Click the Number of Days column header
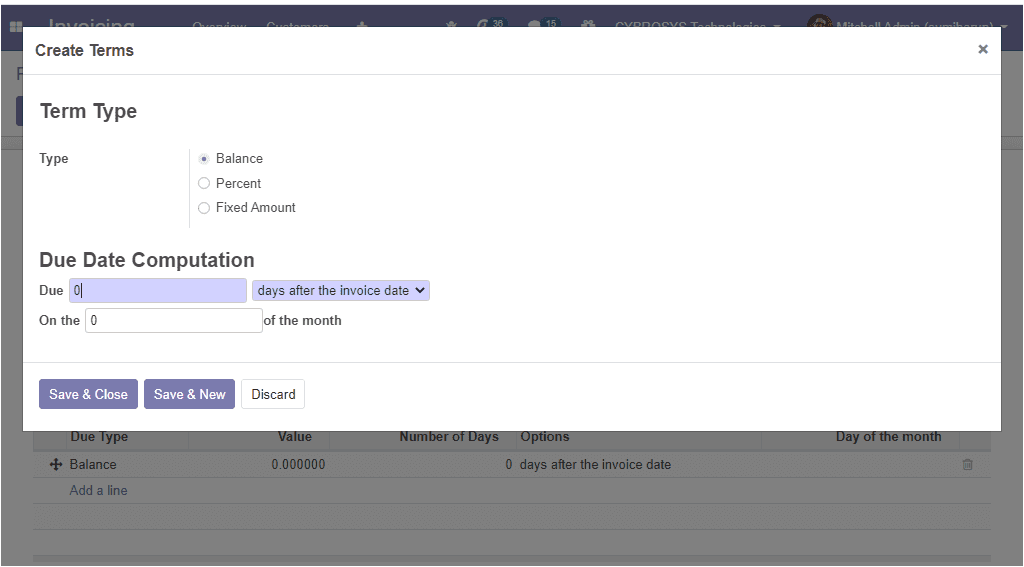 click(449, 437)
